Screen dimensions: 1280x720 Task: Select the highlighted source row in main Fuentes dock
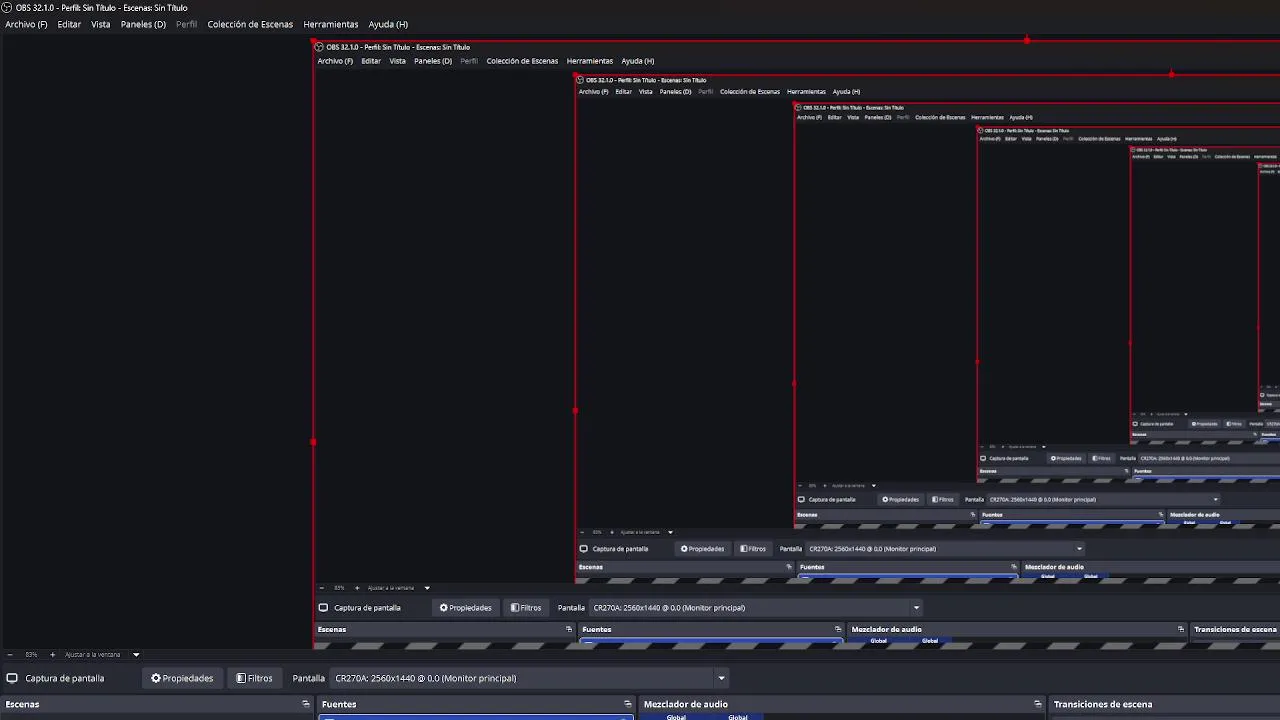click(476, 717)
